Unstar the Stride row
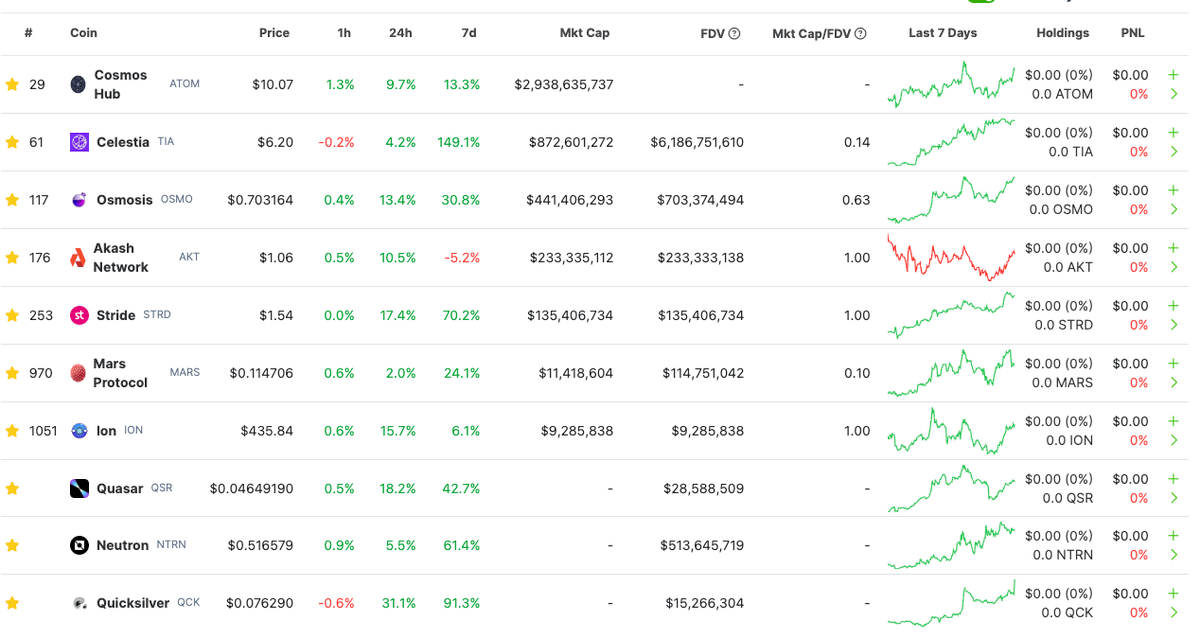Image resolution: width=1200 pixels, height=642 pixels. pos(12,316)
